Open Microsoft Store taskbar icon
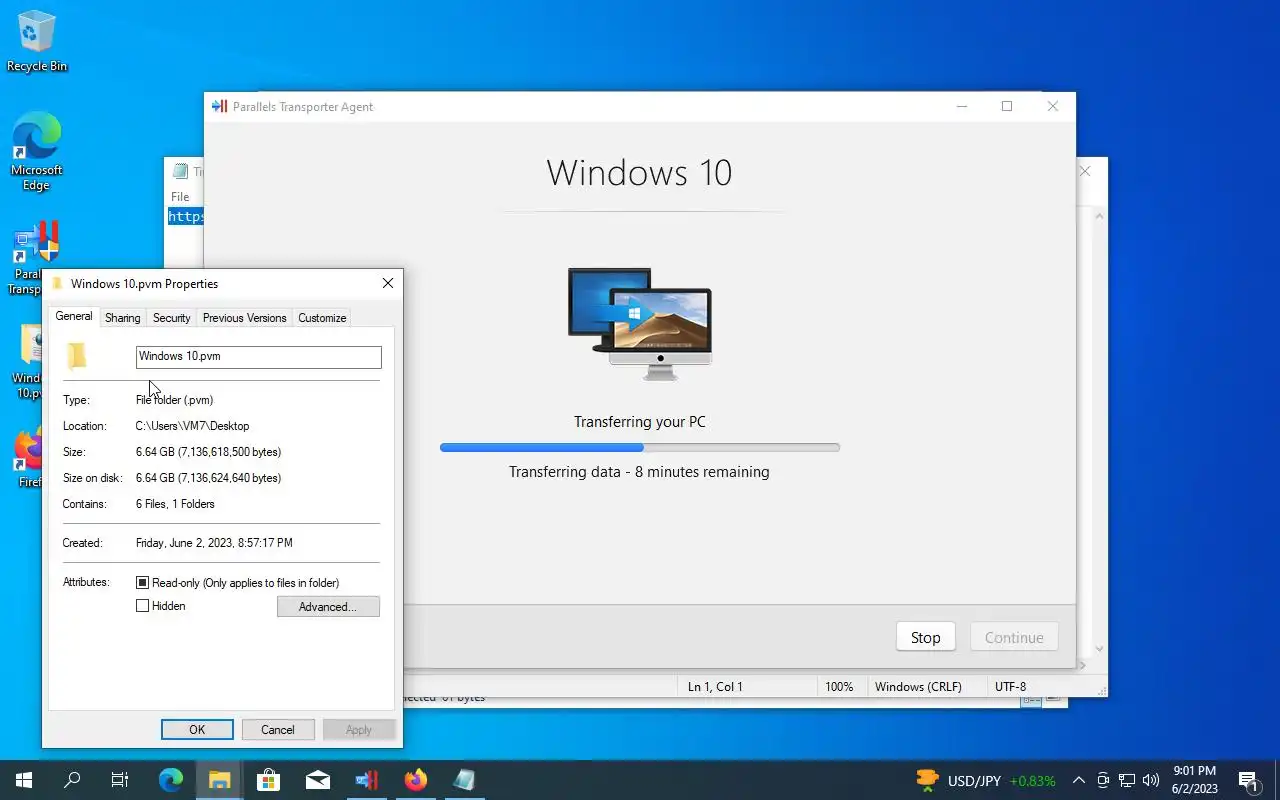 point(268,780)
